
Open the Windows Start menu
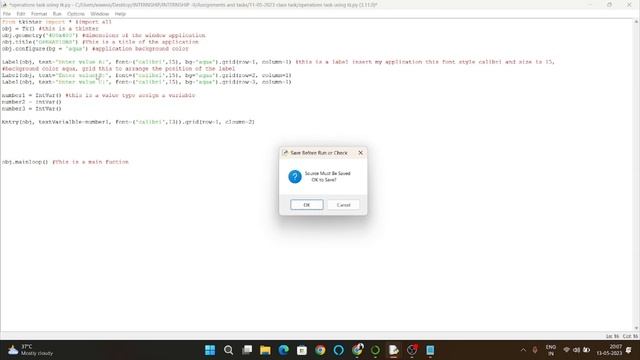pos(210,350)
